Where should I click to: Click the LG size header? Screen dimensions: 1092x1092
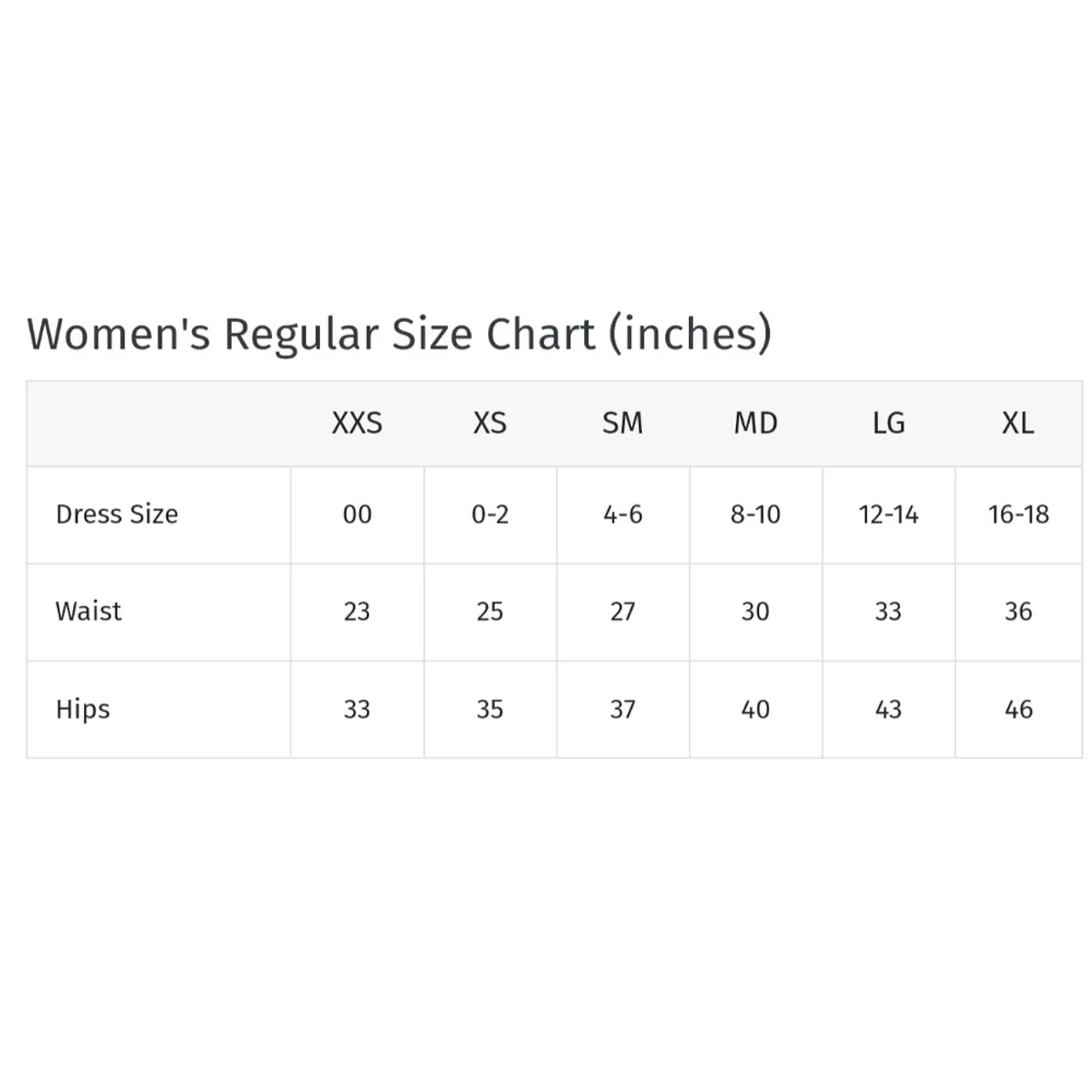(889, 423)
